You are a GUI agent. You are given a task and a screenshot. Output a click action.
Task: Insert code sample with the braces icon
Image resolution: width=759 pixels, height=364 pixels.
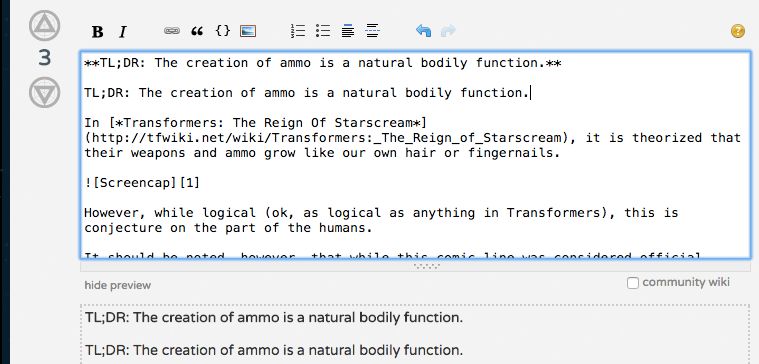[x=223, y=31]
